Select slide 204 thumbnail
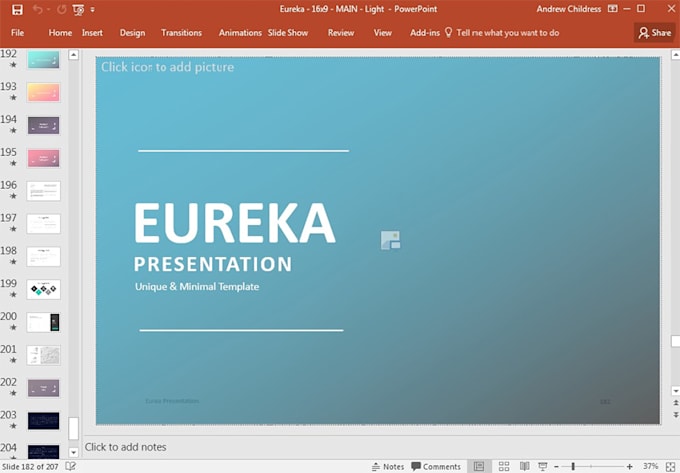Image resolution: width=680 pixels, height=473 pixels. (x=43, y=451)
